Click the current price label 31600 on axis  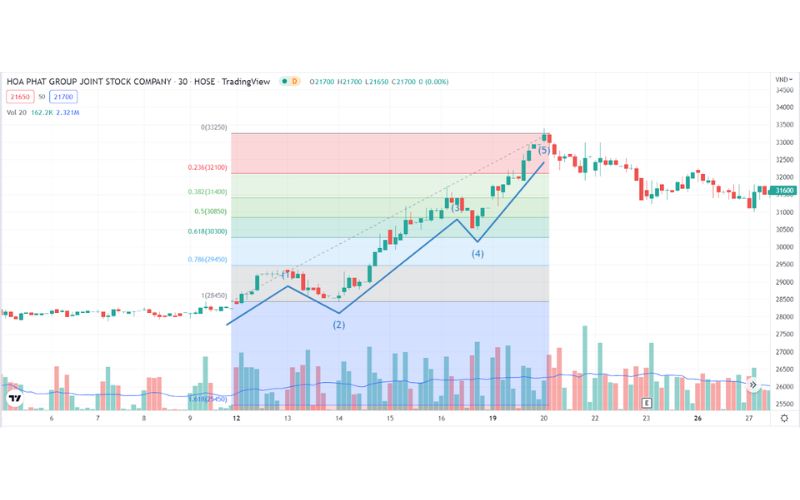point(785,191)
